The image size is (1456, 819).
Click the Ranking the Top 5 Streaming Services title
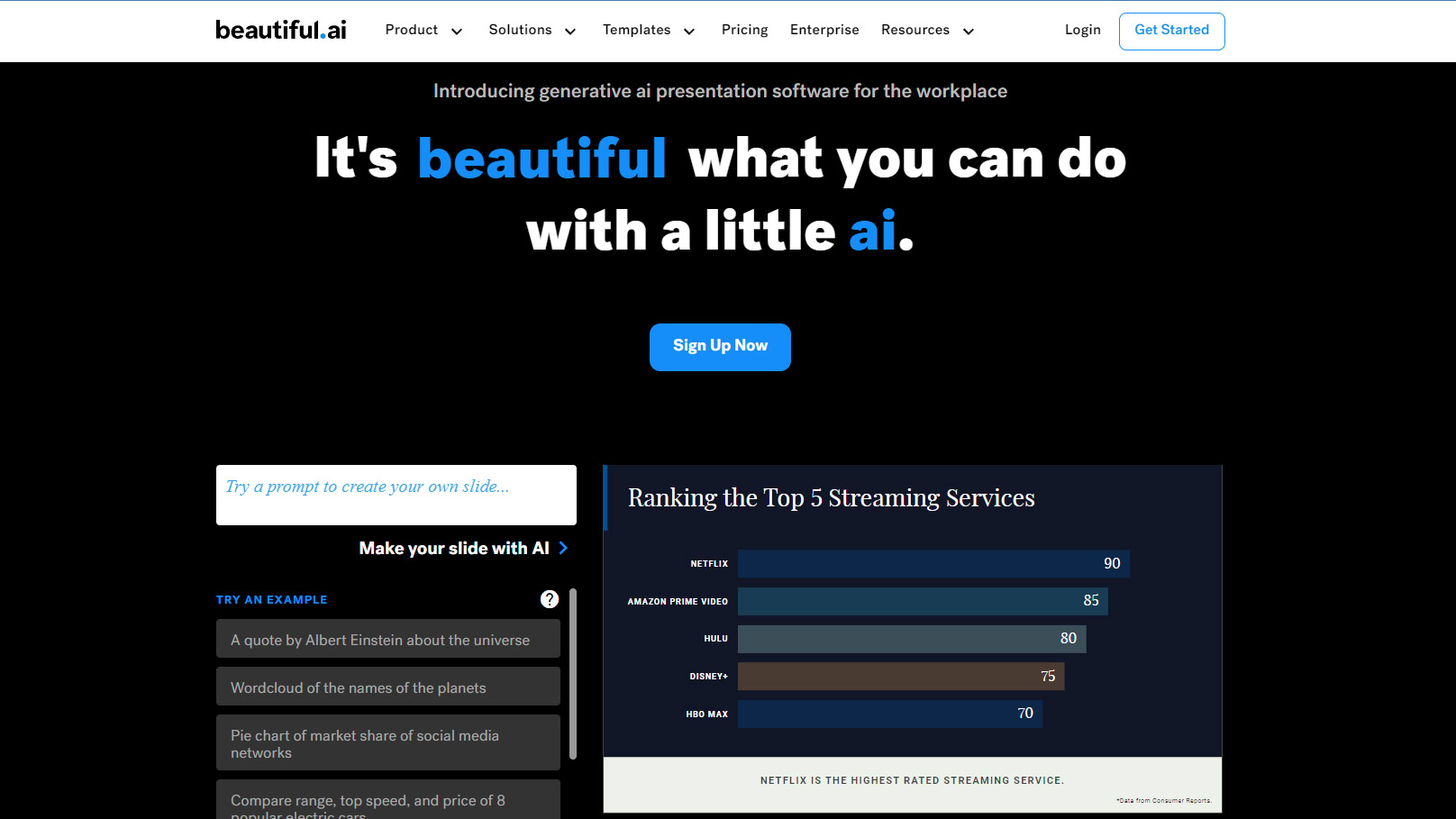coord(832,497)
